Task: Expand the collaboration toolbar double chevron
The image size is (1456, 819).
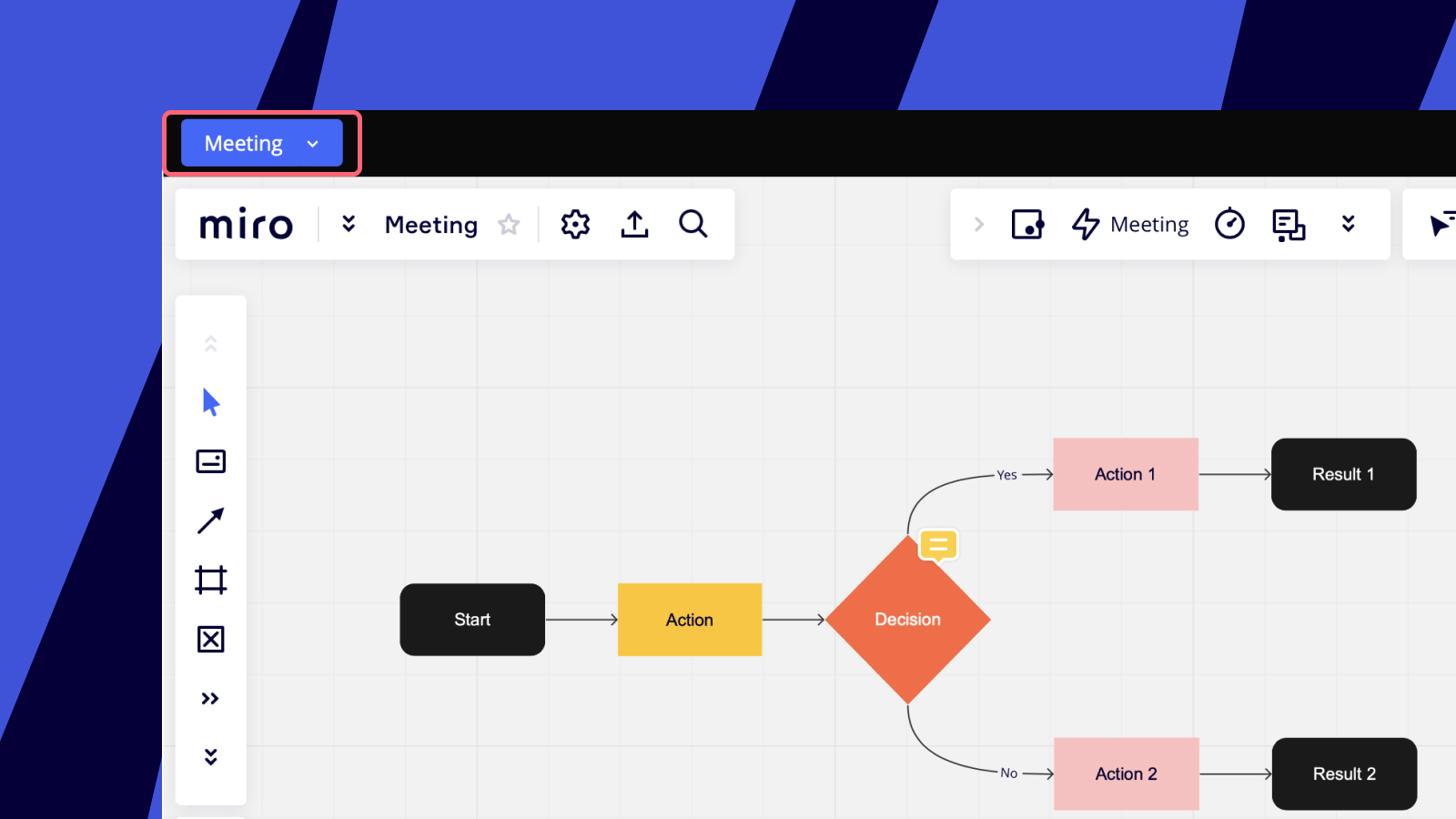Action: tap(1349, 224)
